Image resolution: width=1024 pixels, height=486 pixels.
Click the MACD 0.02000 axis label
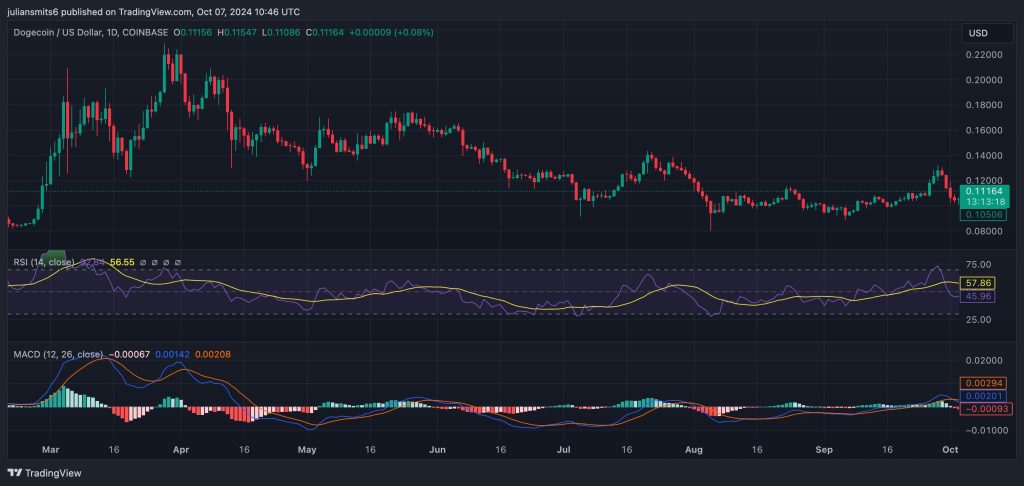click(x=985, y=361)
